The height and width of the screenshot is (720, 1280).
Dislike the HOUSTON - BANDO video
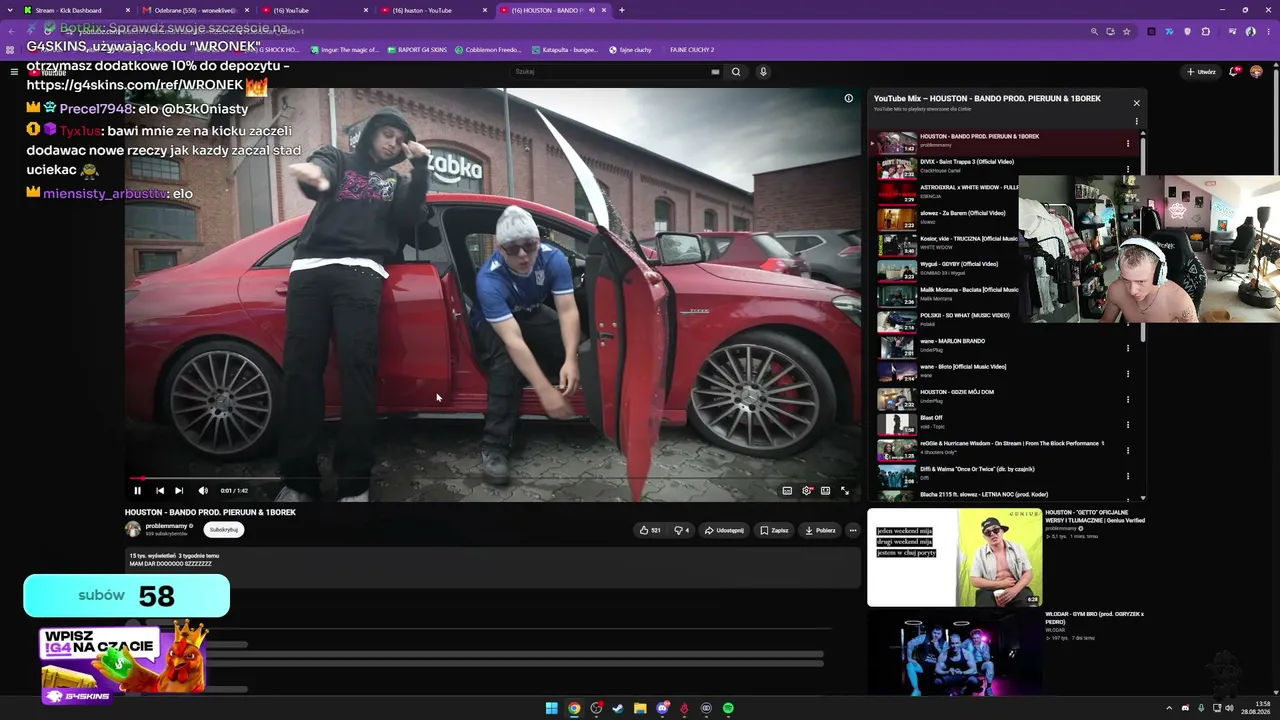tap(681, 530)
